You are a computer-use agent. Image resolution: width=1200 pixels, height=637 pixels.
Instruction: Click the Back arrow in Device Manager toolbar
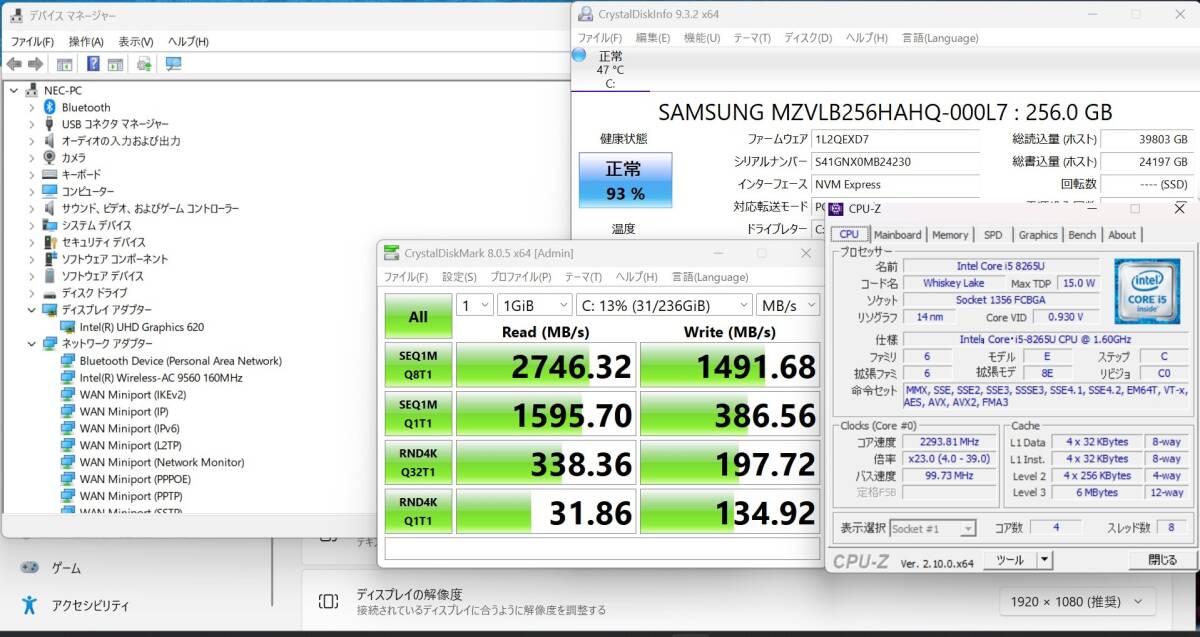pyautogui.click(x=14, y=64)
